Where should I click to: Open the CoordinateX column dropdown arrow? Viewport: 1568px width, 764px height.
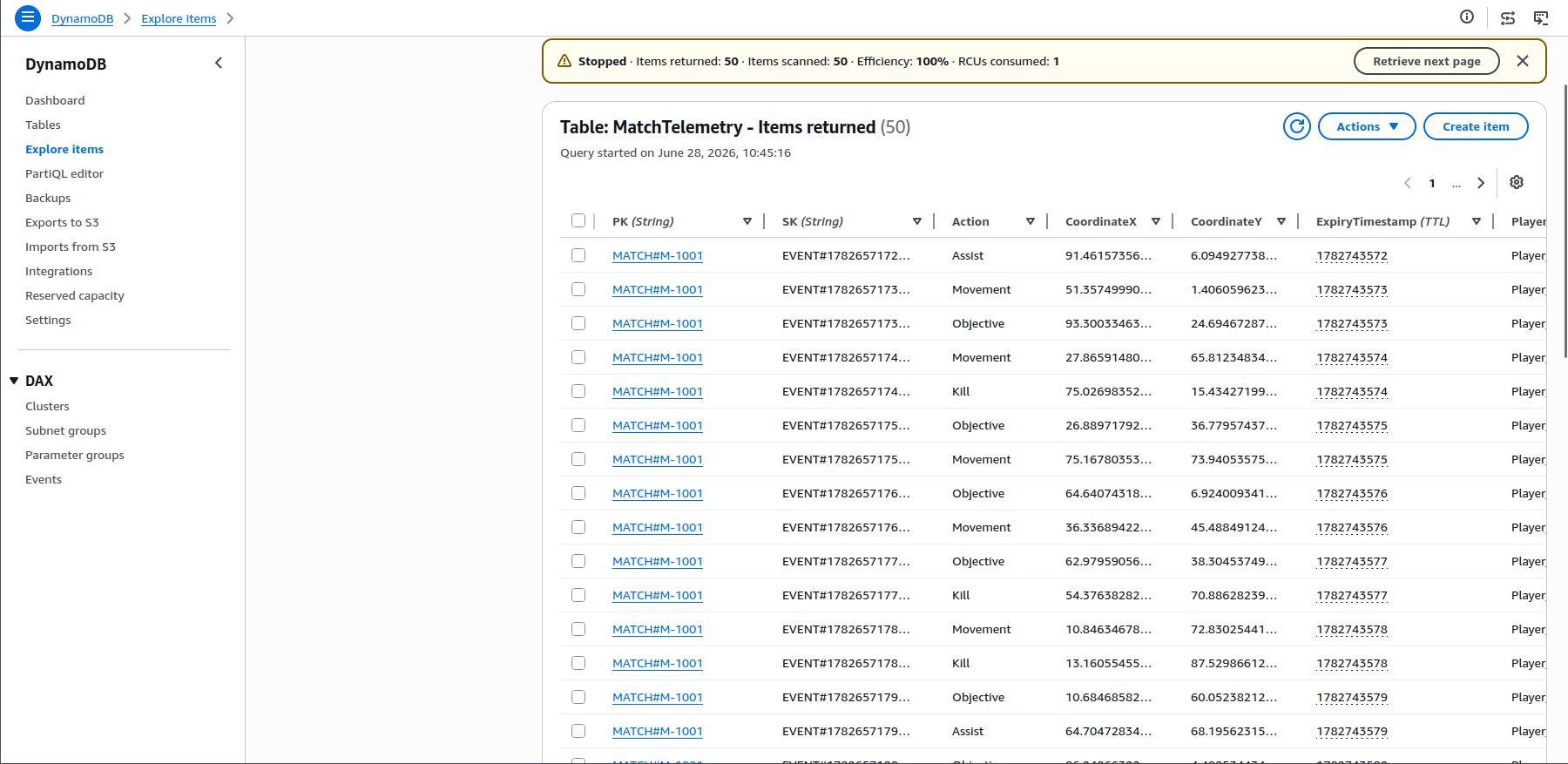click(x=1156, y=221)
